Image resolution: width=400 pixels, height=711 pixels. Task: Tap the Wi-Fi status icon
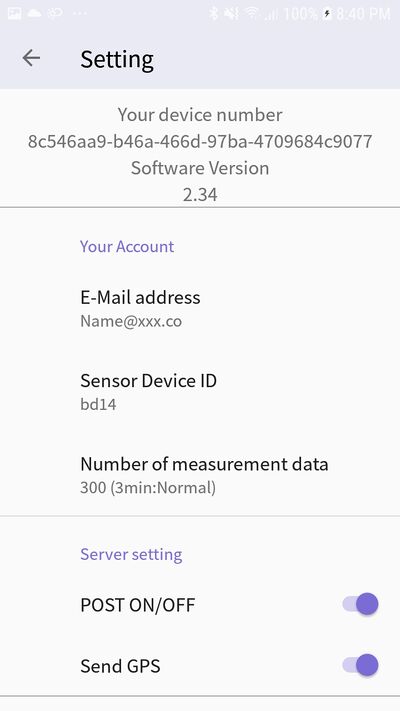252,14
